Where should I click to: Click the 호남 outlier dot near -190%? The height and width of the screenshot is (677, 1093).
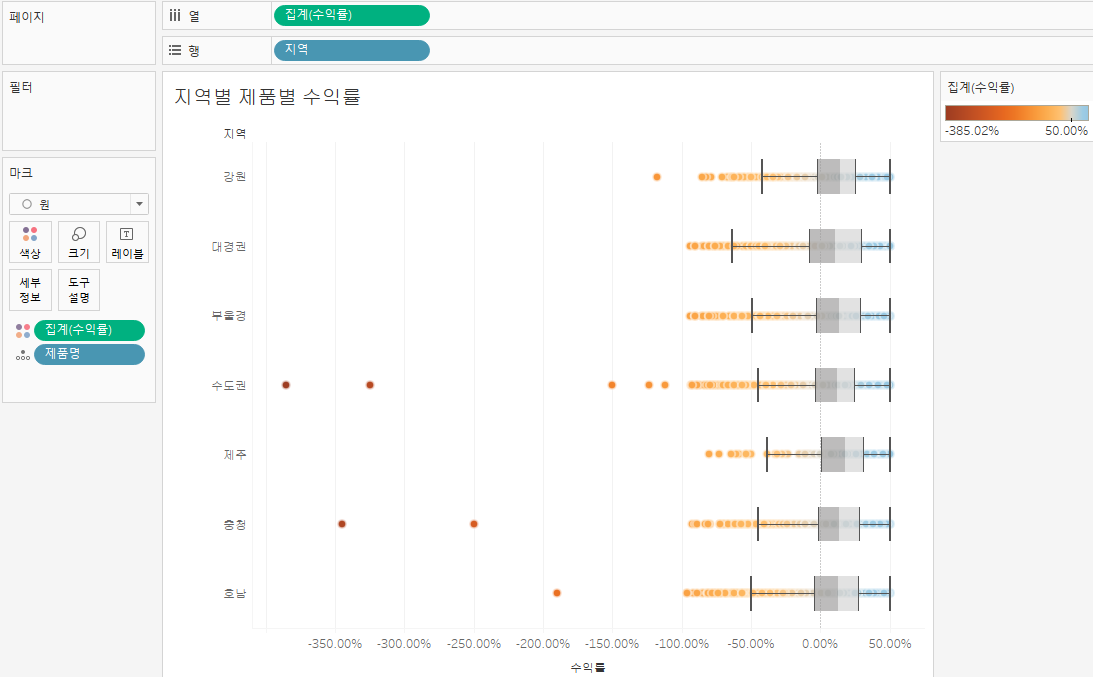pyautogui.click(x=557, y=593)
